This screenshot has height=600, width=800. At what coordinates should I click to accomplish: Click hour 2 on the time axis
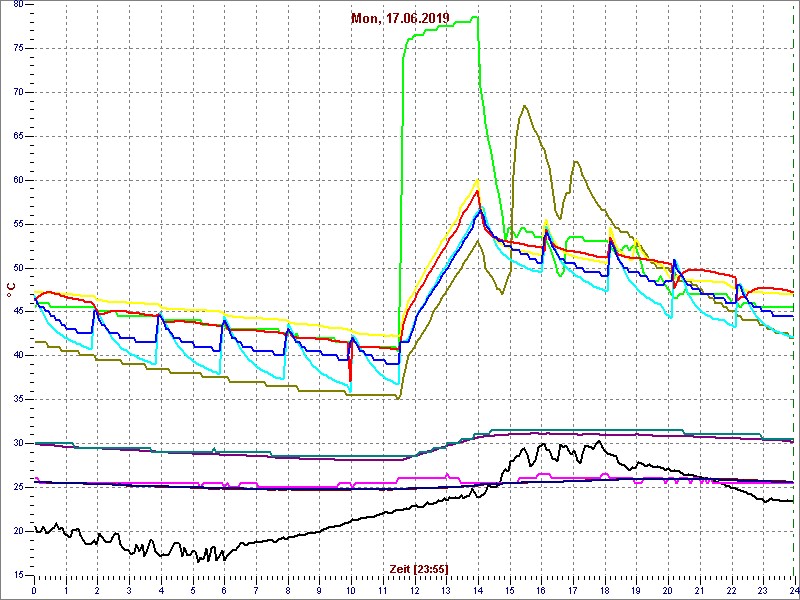[97, 590]
